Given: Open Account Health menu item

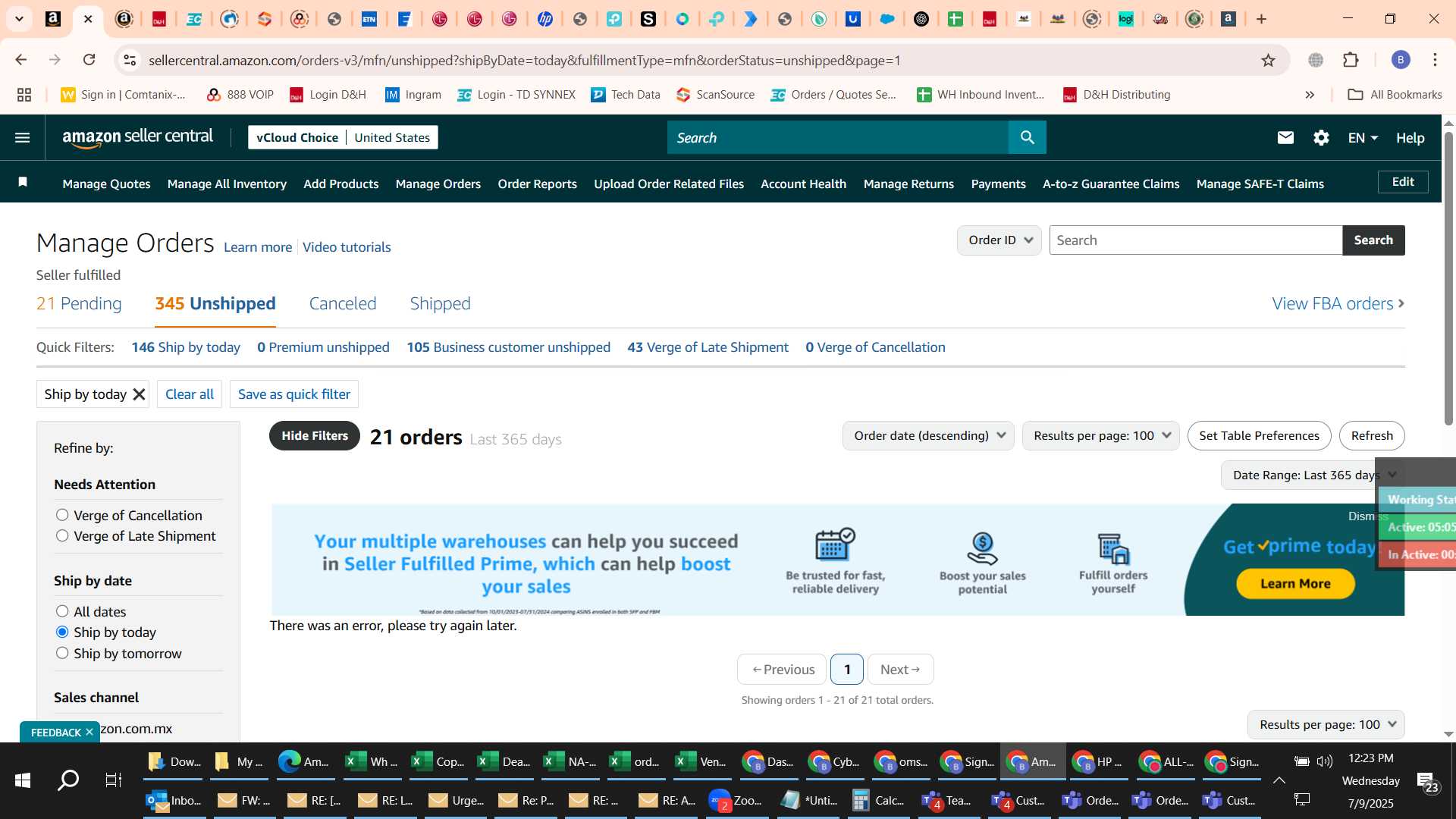Looking at the screenshot, I should tap(803, 184).
